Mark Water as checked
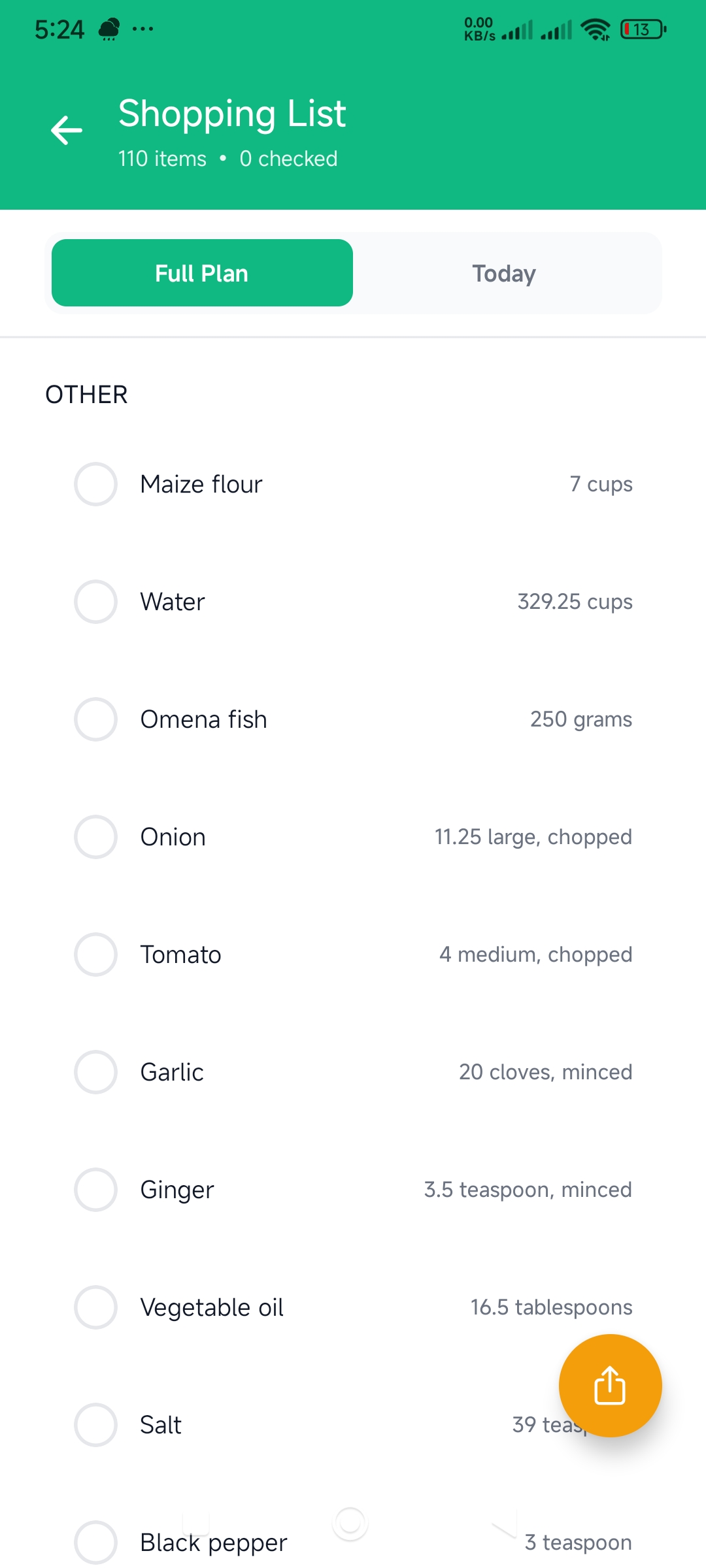 click(95, 602)
